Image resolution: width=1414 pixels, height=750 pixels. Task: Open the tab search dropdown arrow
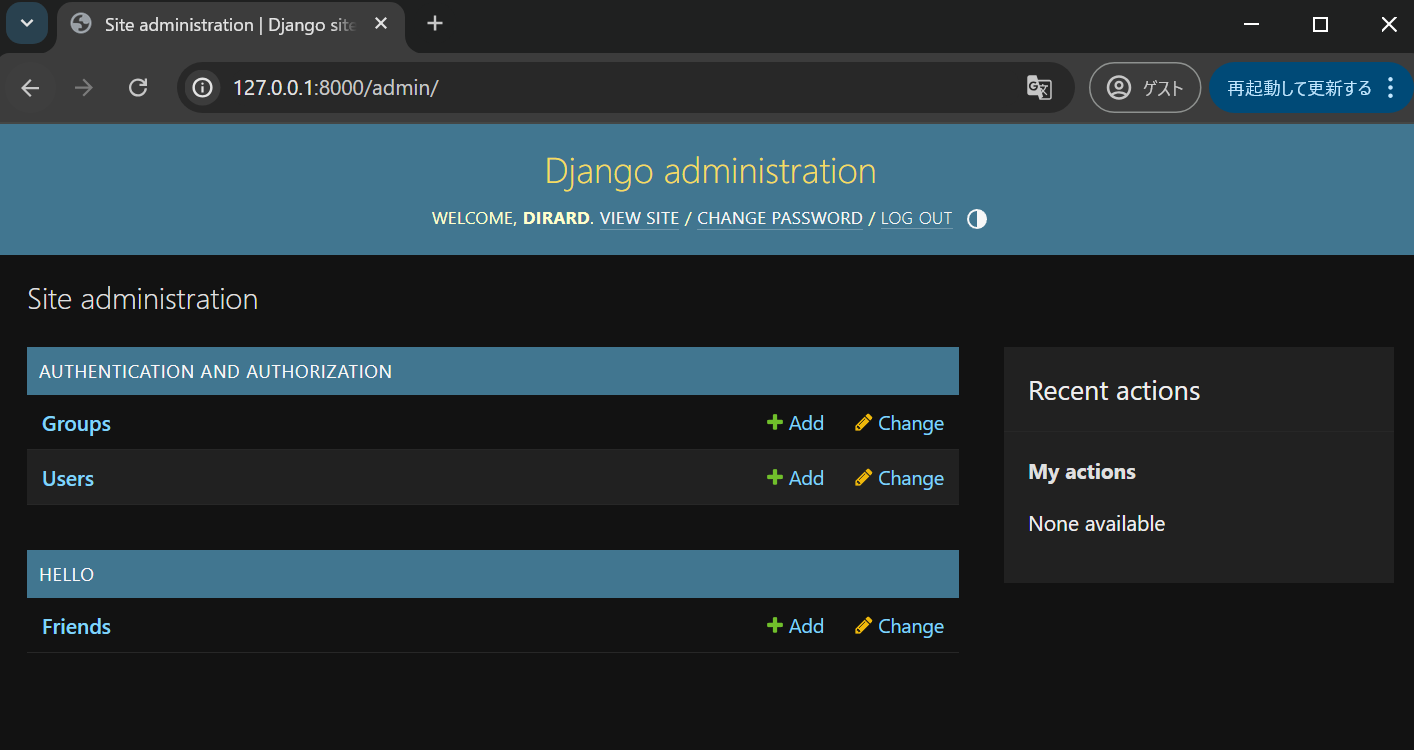tap(27, 24)
